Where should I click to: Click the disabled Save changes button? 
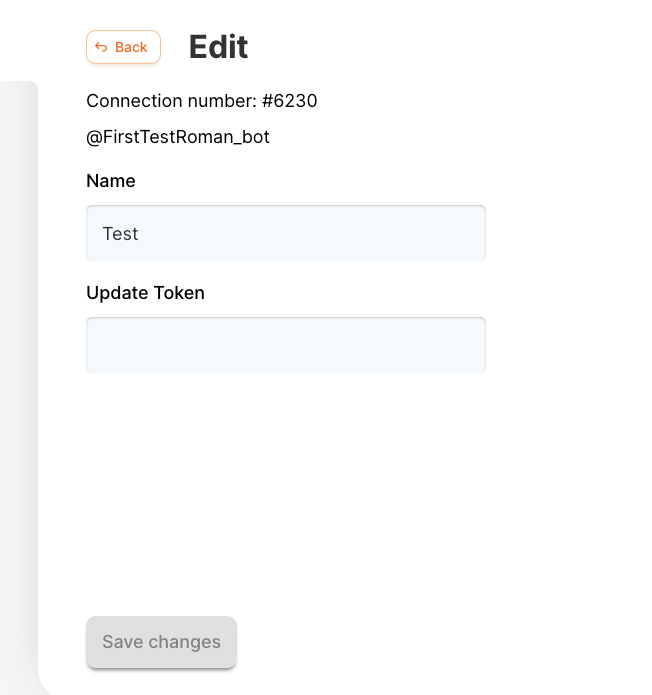[x=161, y=642]
